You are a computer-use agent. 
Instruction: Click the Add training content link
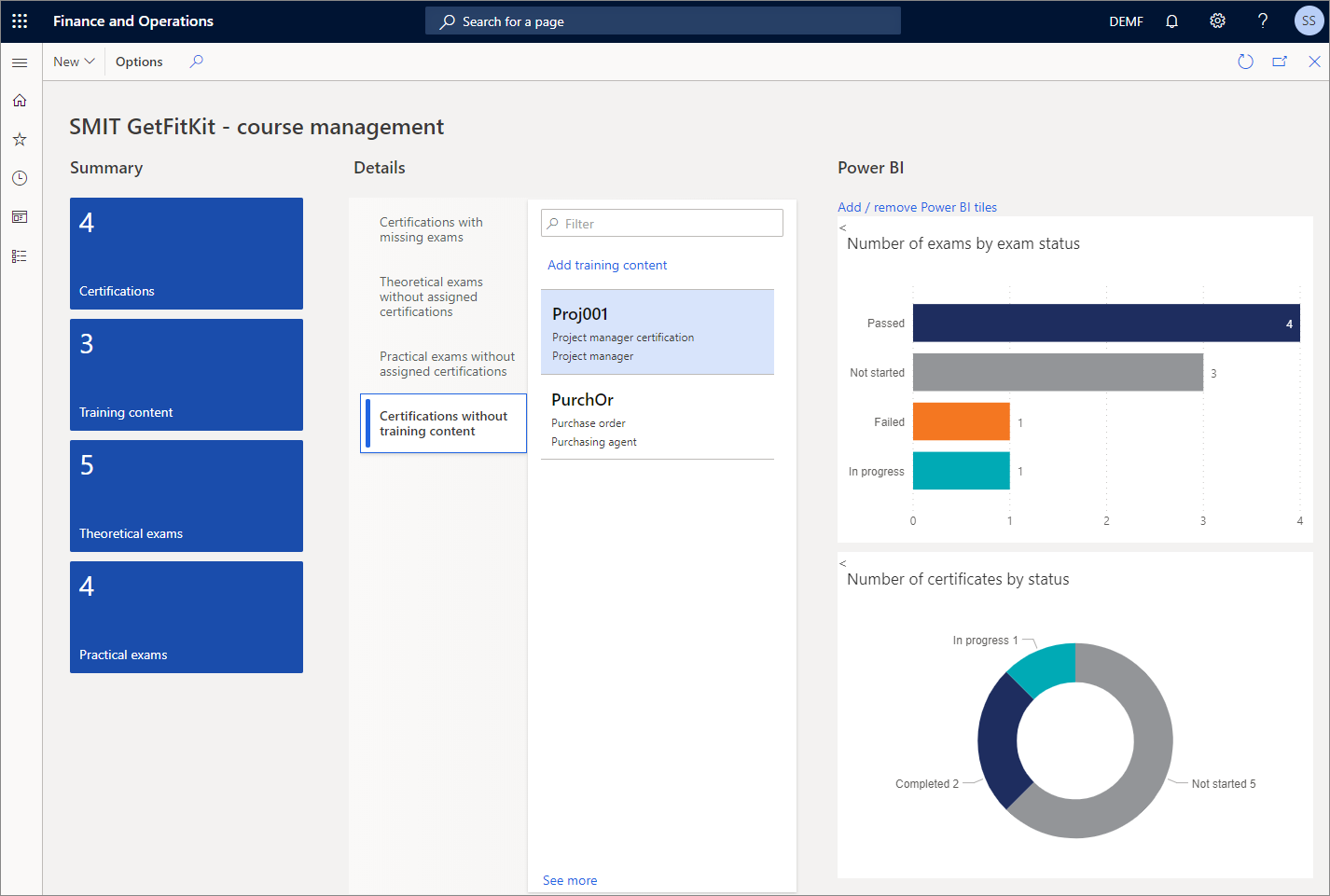(x=607, y=265)
